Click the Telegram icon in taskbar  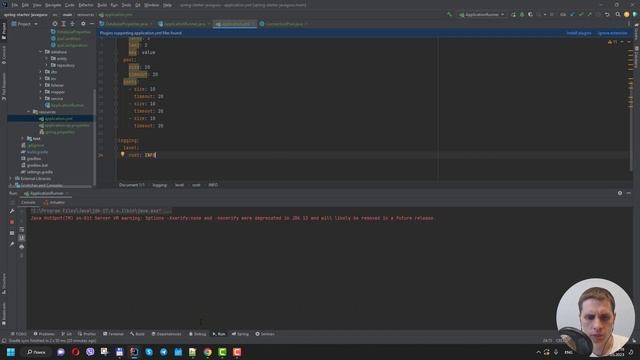164,352
